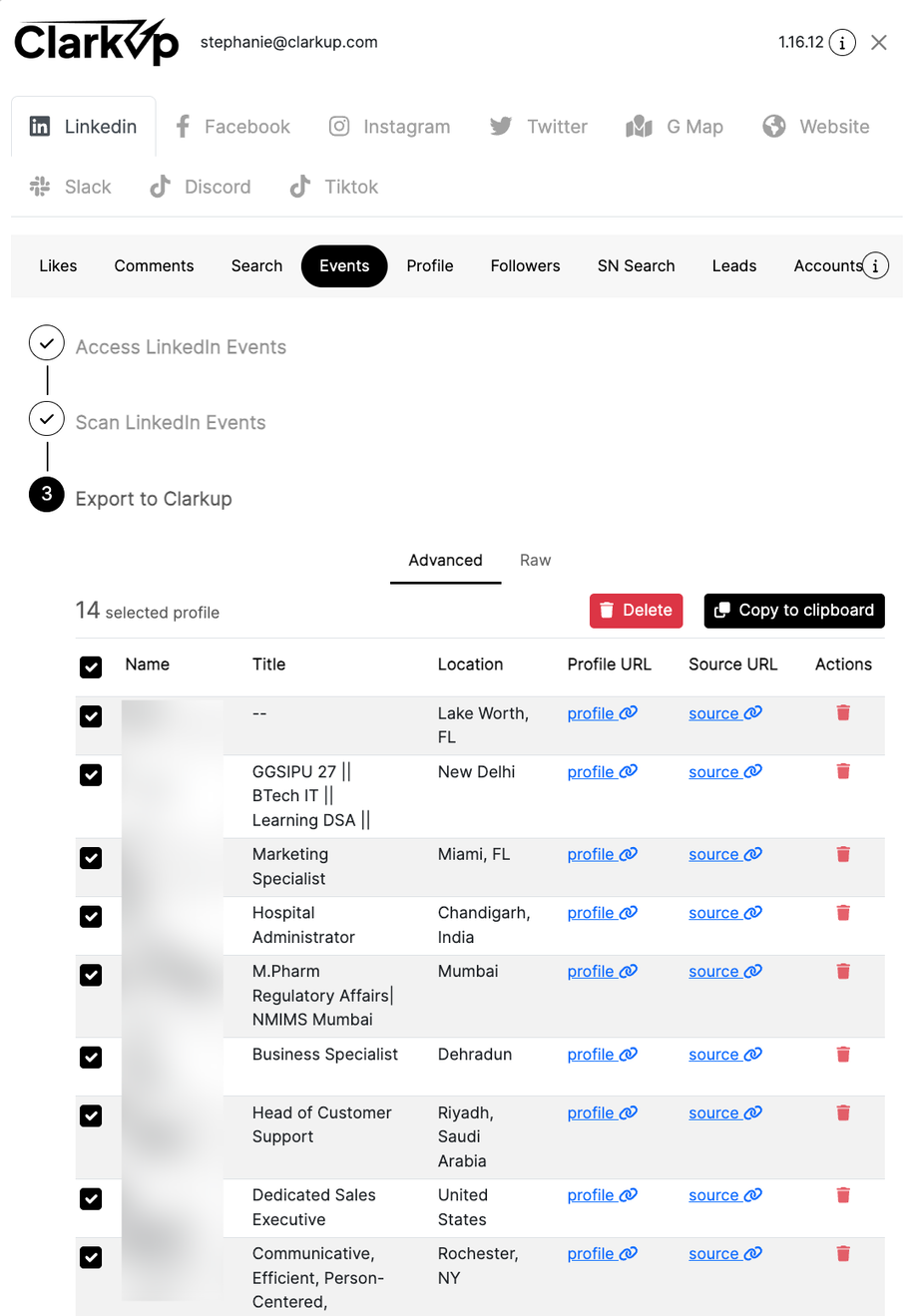Click trash icon for the New Delhi row
The height and width of the screenshot is (1316, 918).
point(843,771)
